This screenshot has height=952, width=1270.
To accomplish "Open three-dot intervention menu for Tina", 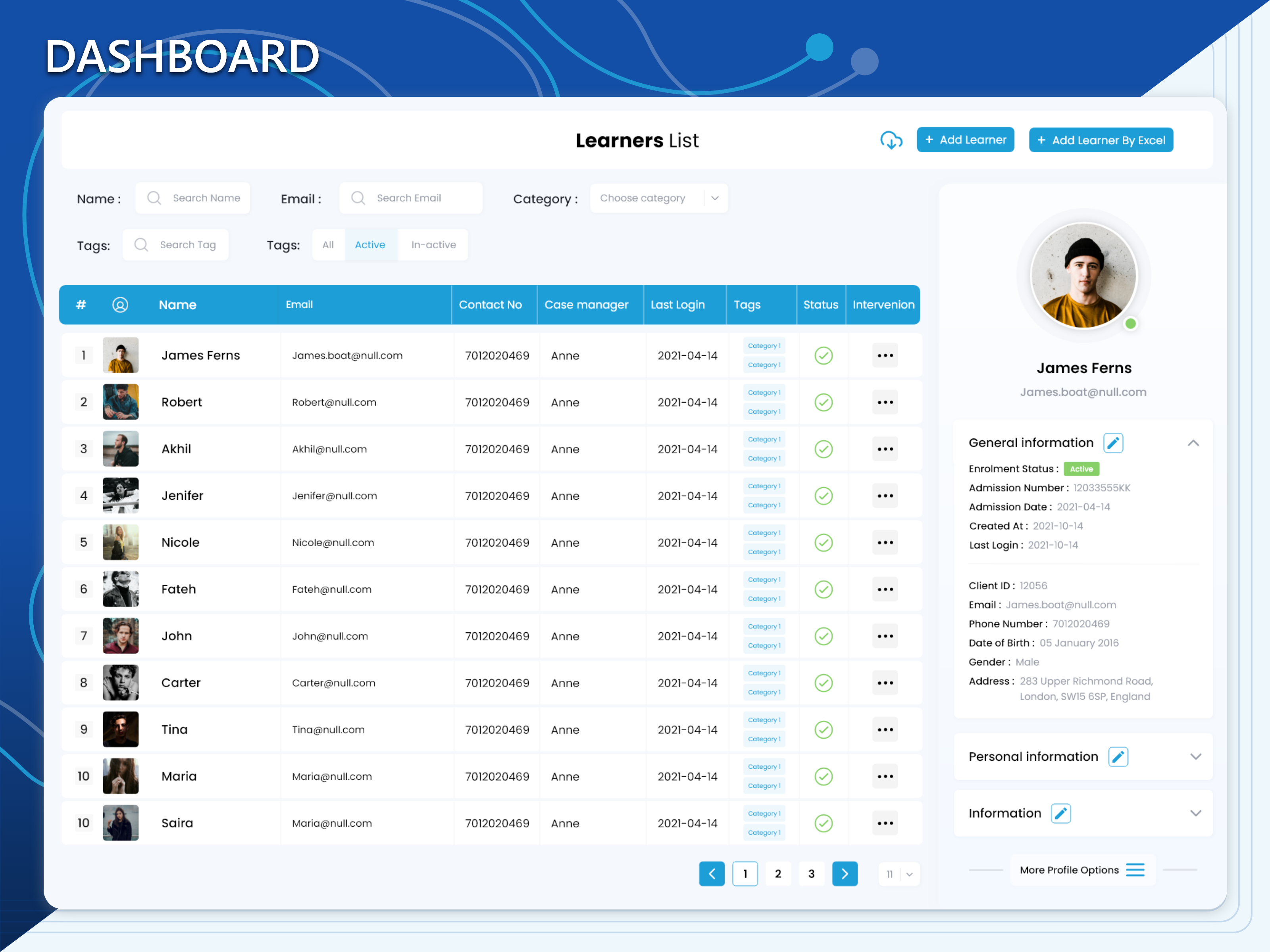I will [885, 730].
